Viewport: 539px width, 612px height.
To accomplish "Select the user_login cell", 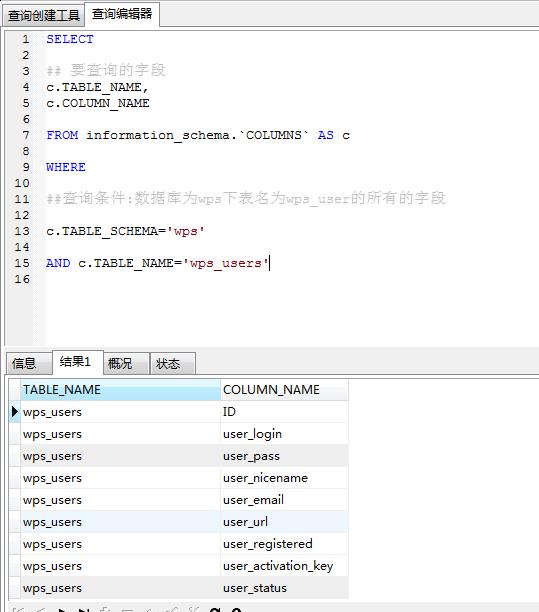I will click(x=284, y=434).
